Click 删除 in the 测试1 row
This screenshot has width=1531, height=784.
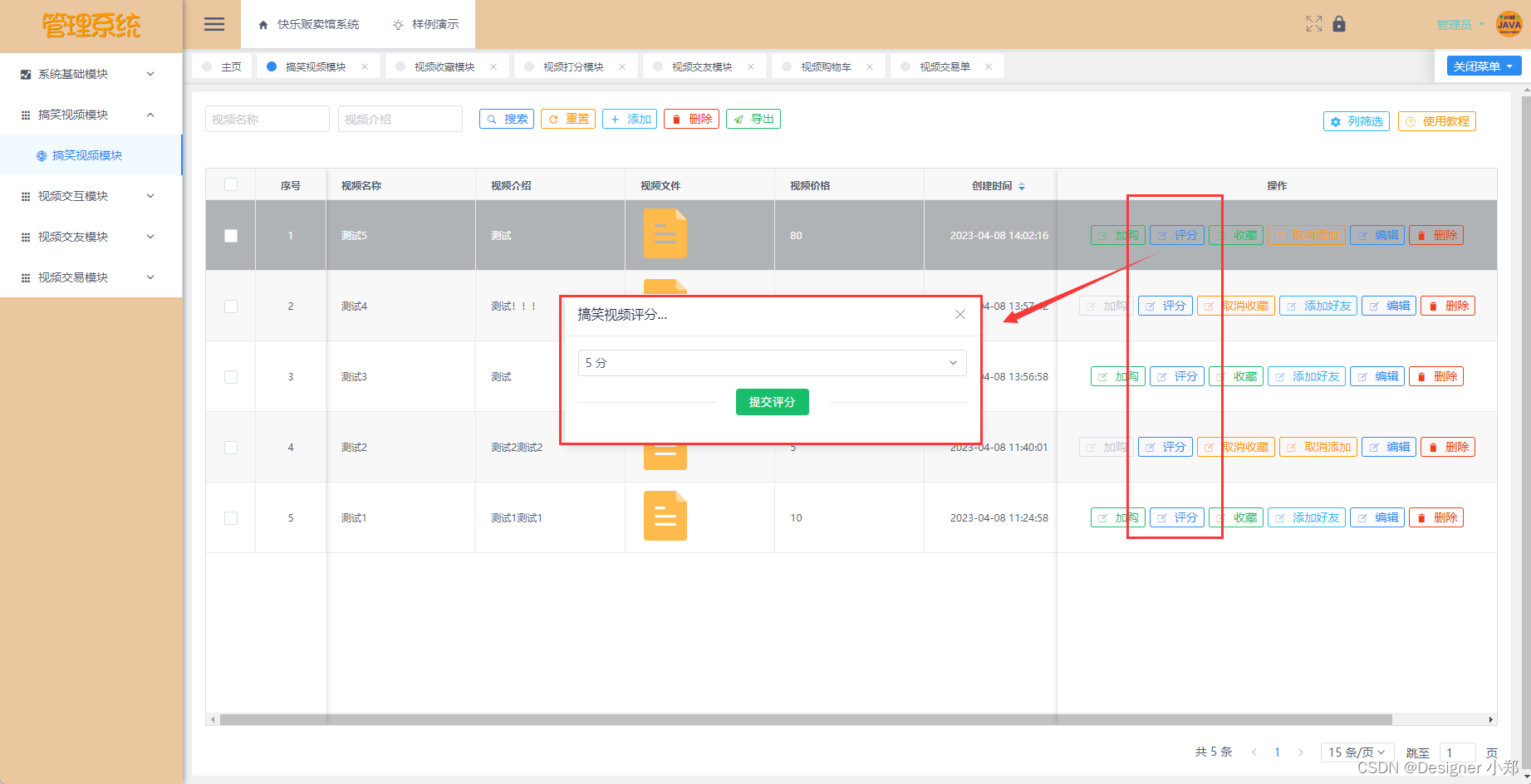[1436, 517]
